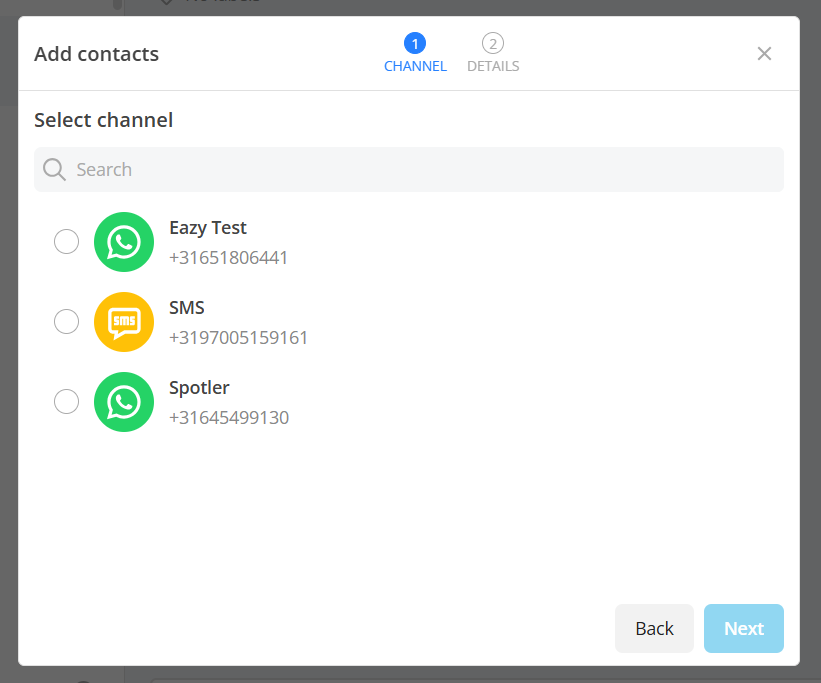
Task: Click the WhatsApp icon for Spotler
Action: point(123,401)
